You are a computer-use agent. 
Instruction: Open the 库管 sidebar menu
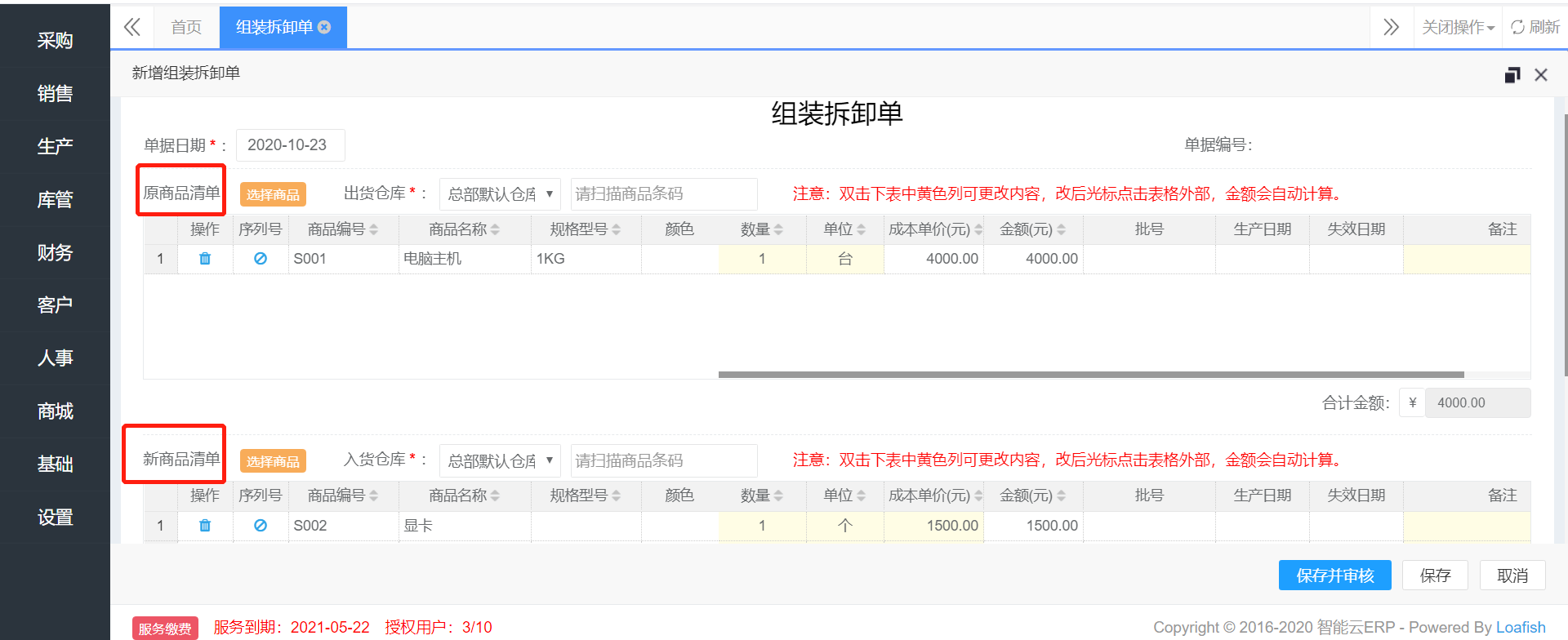55,199
